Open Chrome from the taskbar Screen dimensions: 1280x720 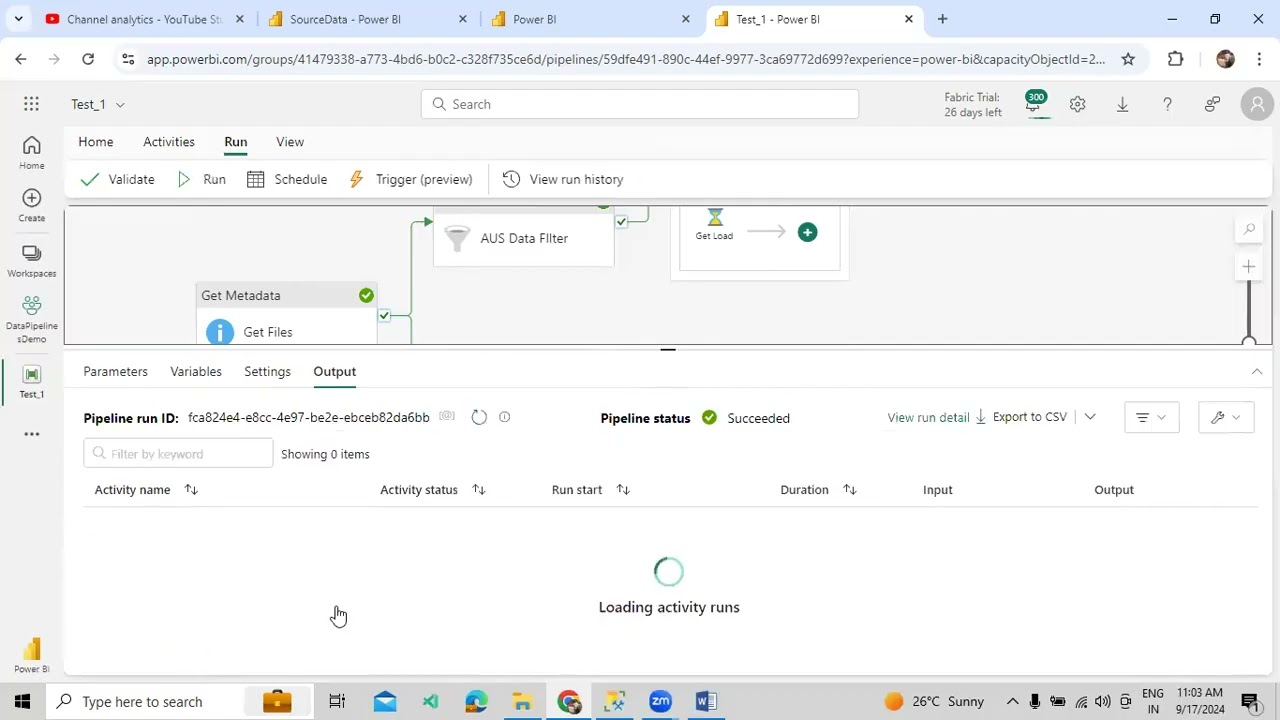tap(569, 701)
